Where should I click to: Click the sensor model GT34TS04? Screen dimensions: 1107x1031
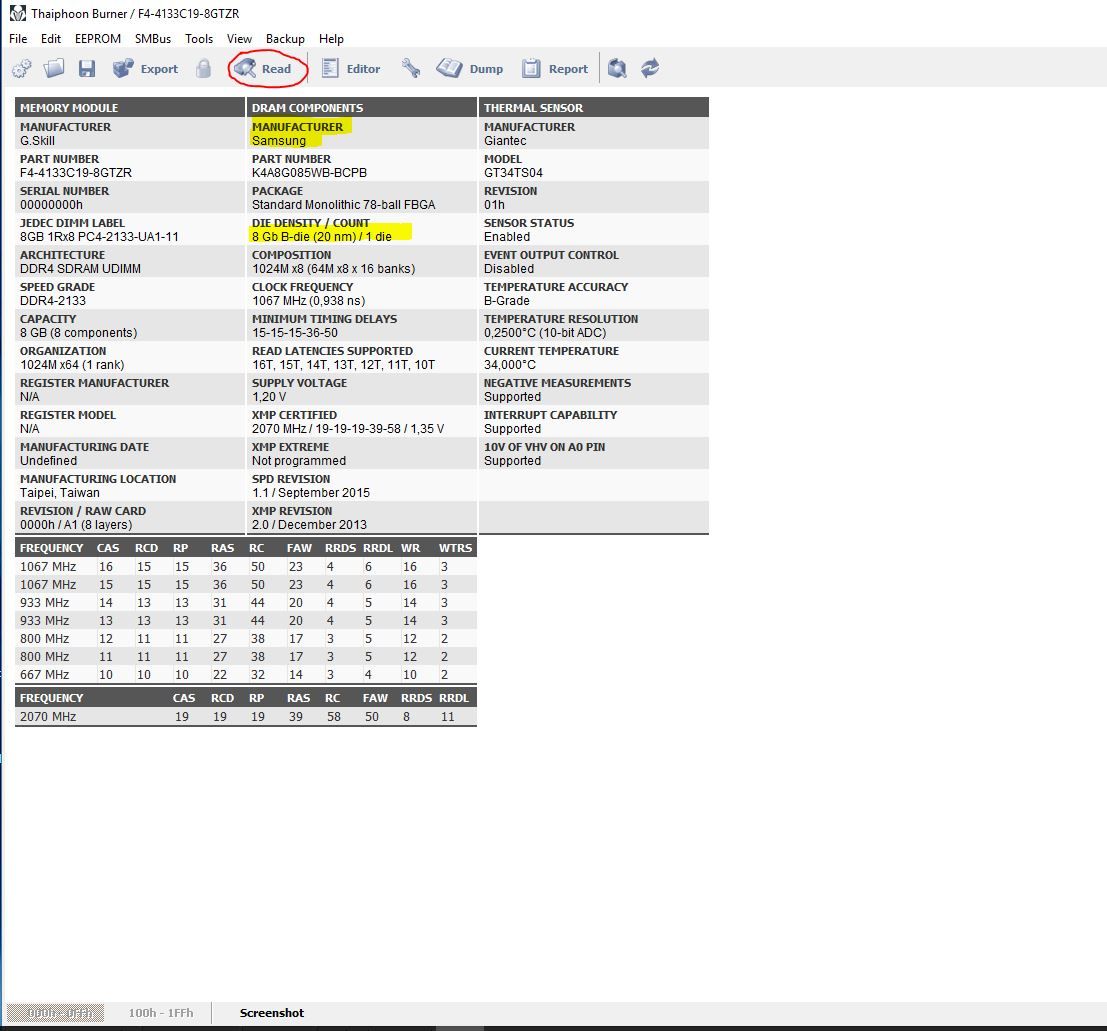tap(513, 172)
